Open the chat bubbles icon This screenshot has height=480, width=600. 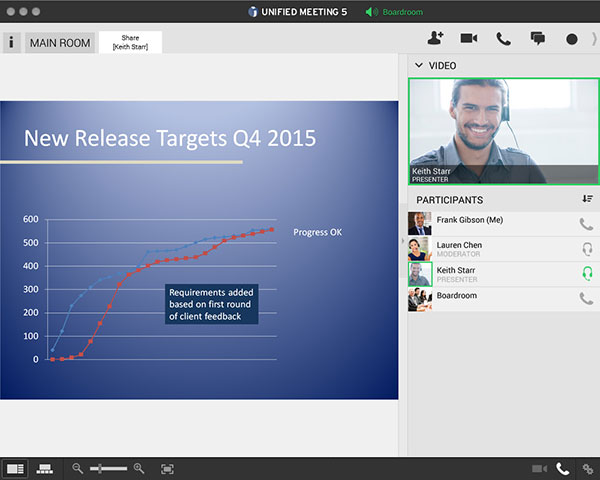click(x=538, y=39)
